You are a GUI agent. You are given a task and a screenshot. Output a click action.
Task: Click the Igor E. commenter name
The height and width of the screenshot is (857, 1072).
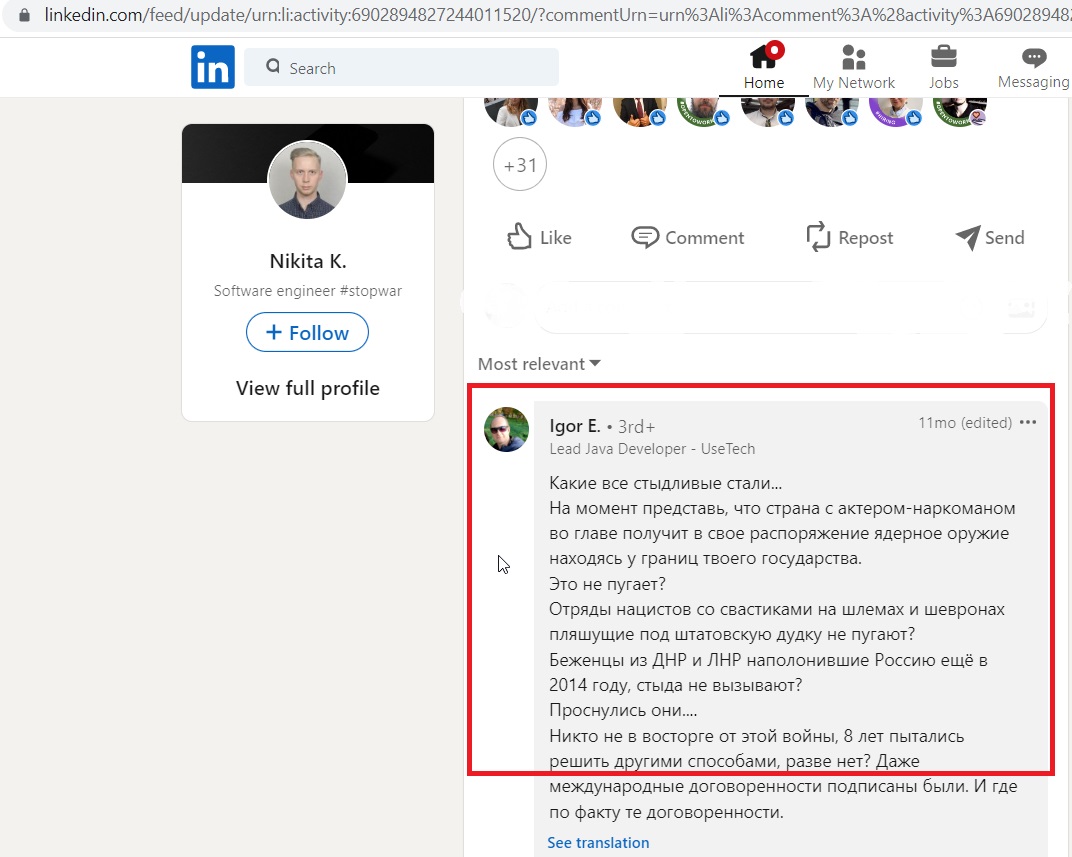(x=574, y=426)
